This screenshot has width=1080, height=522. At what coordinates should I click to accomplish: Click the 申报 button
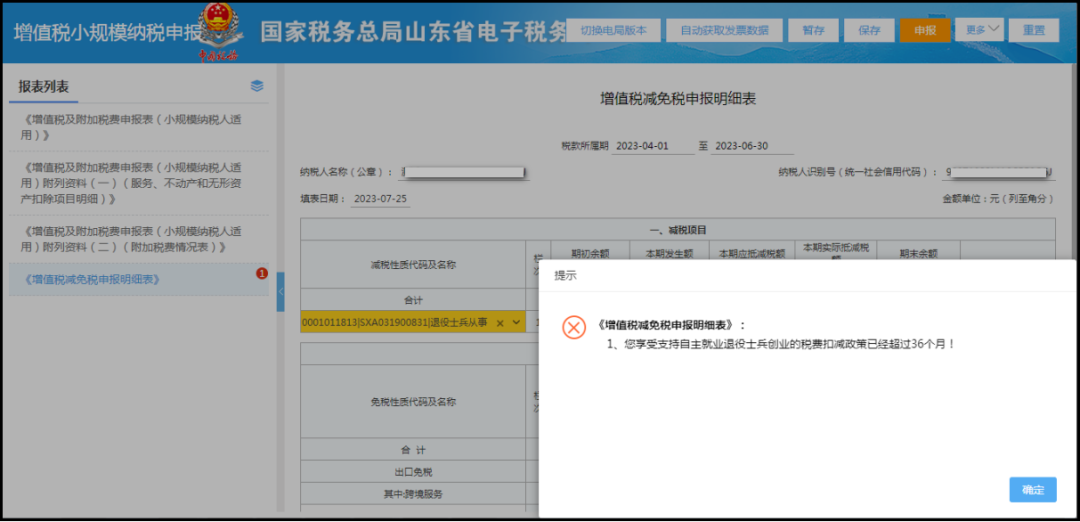[x=925, y=30]
